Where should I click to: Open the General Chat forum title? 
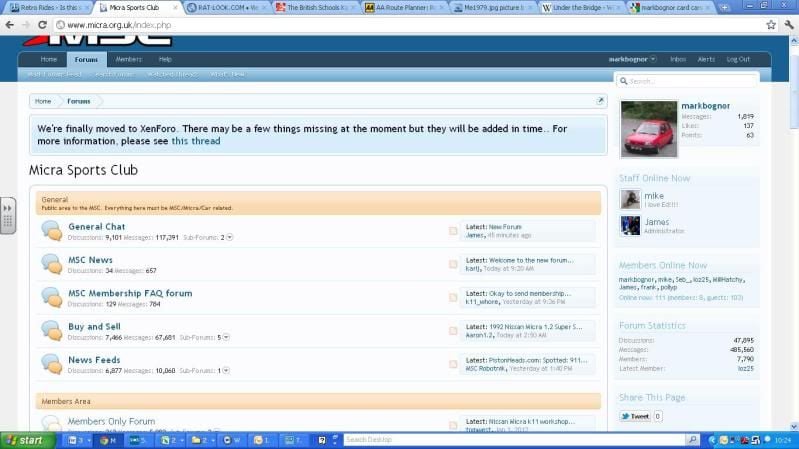point(97,227)
